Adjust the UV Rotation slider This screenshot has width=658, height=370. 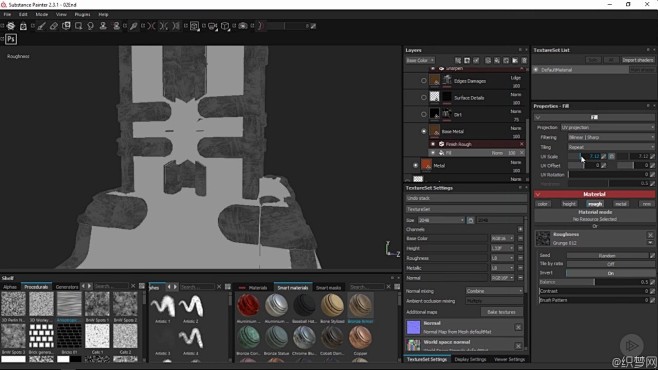tap(608, 175)
